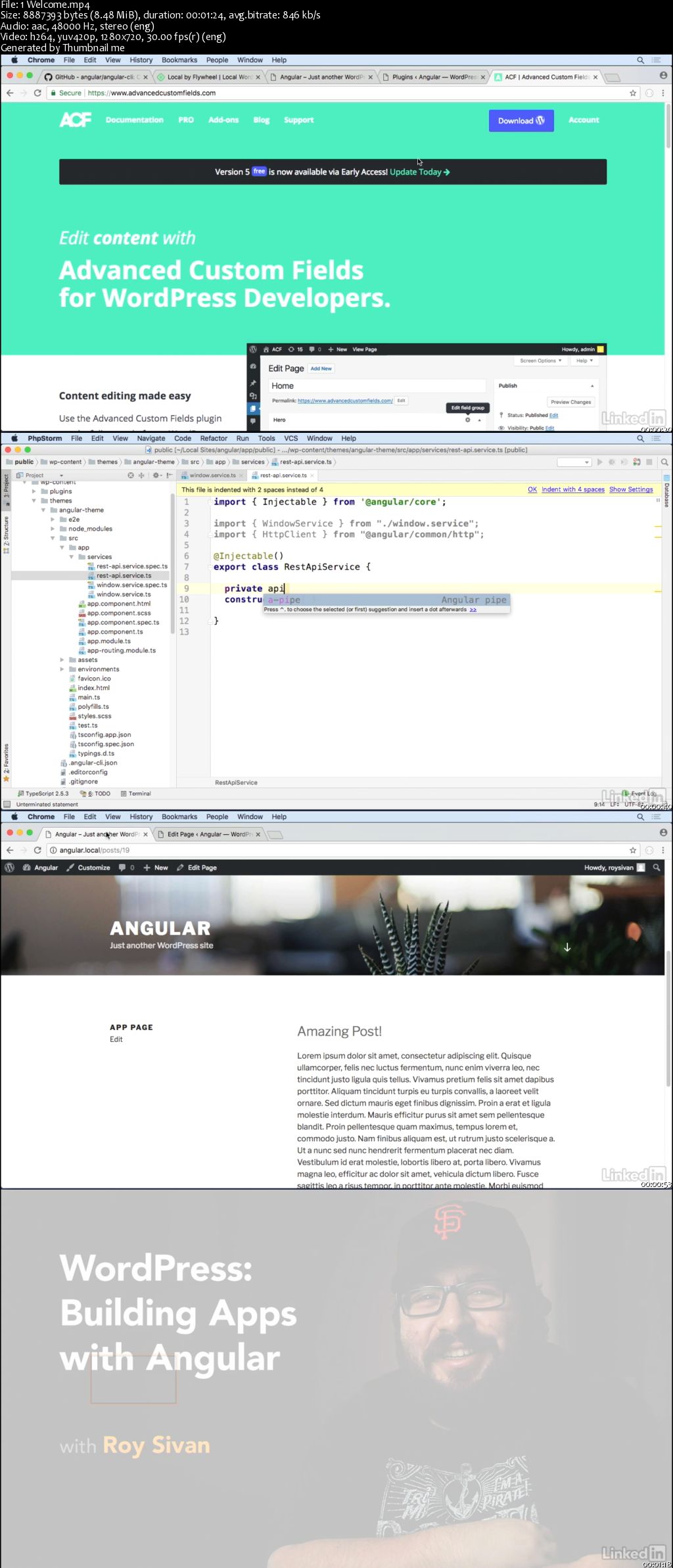Click the Project tool window settings gear
This screenshot has width=673, height=1568.
tap(156, 475)
